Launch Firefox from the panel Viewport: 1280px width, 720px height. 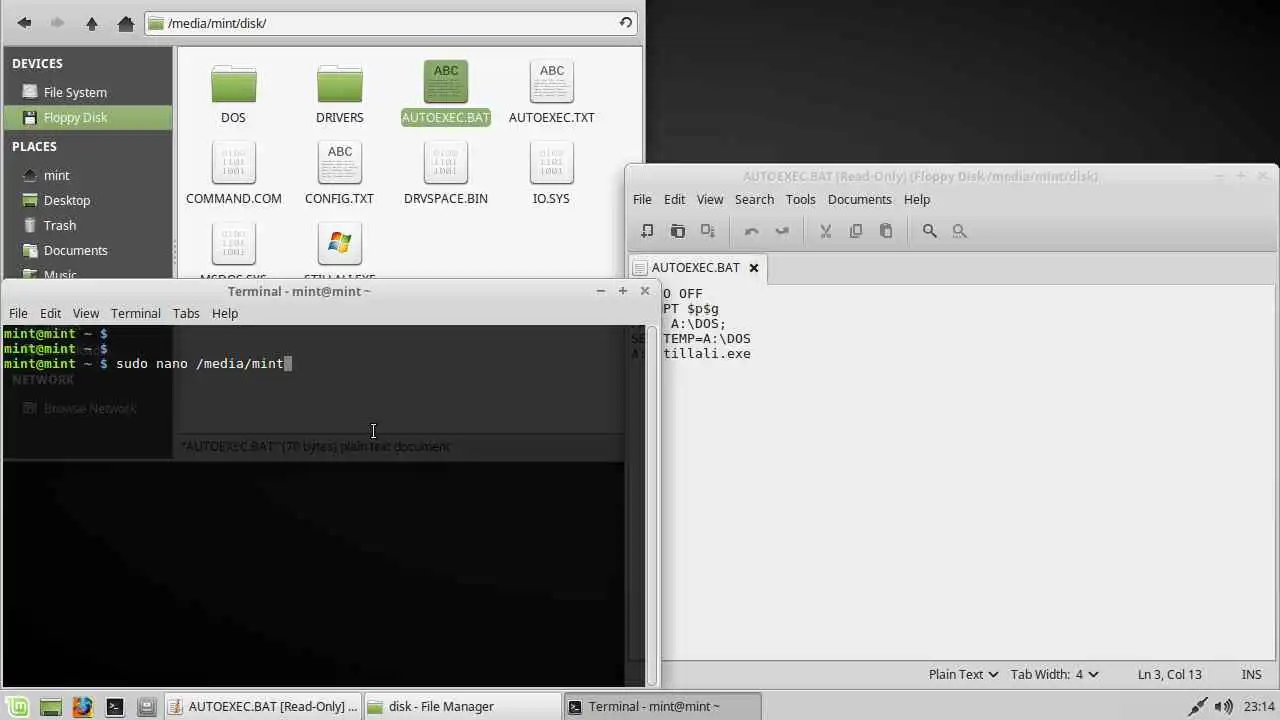pyautogui.click(x=83, y=707)
